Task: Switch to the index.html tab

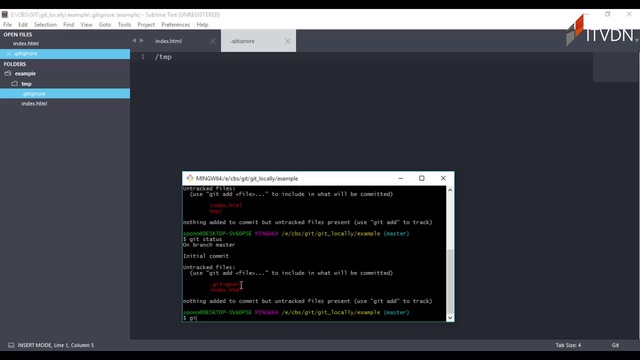Action: pyautogui.click(x=169, y=41)
